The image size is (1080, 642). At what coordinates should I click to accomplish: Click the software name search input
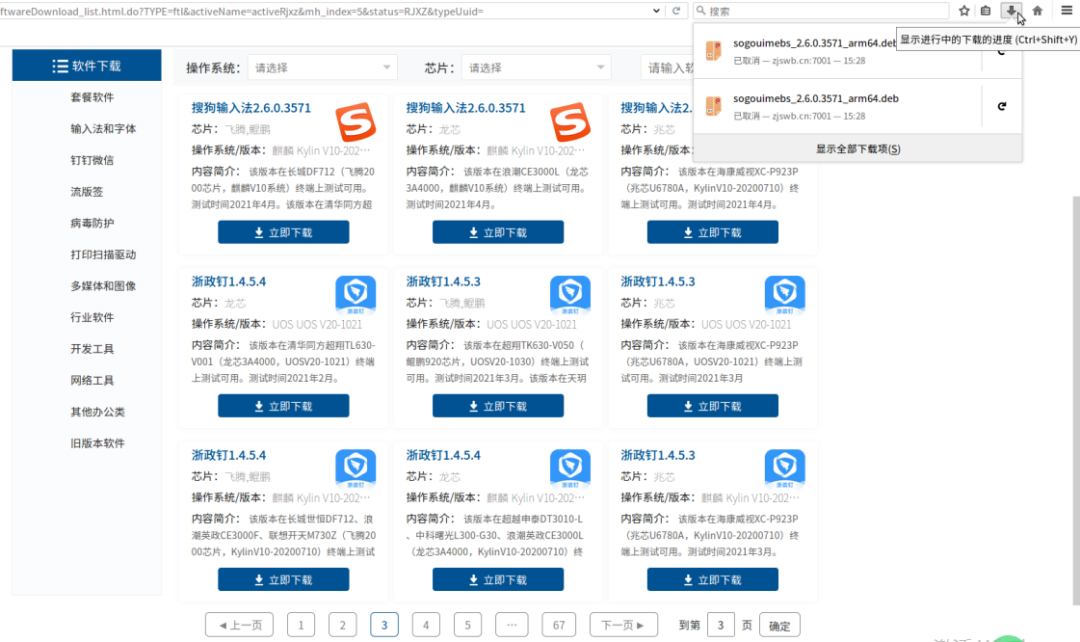pos(667,68)
